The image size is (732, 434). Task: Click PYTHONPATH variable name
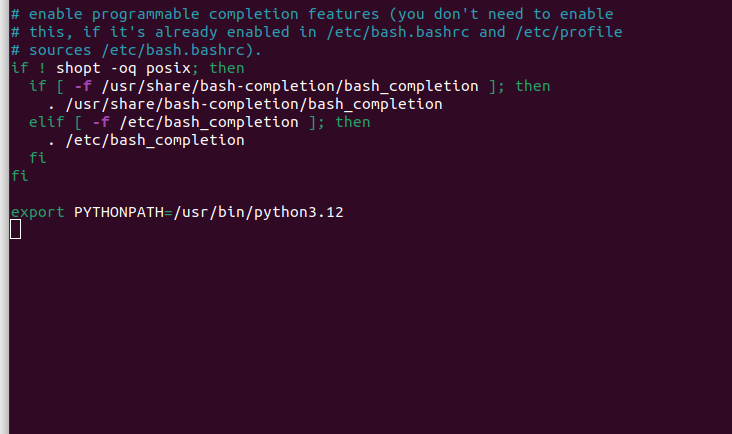[119, 212]
